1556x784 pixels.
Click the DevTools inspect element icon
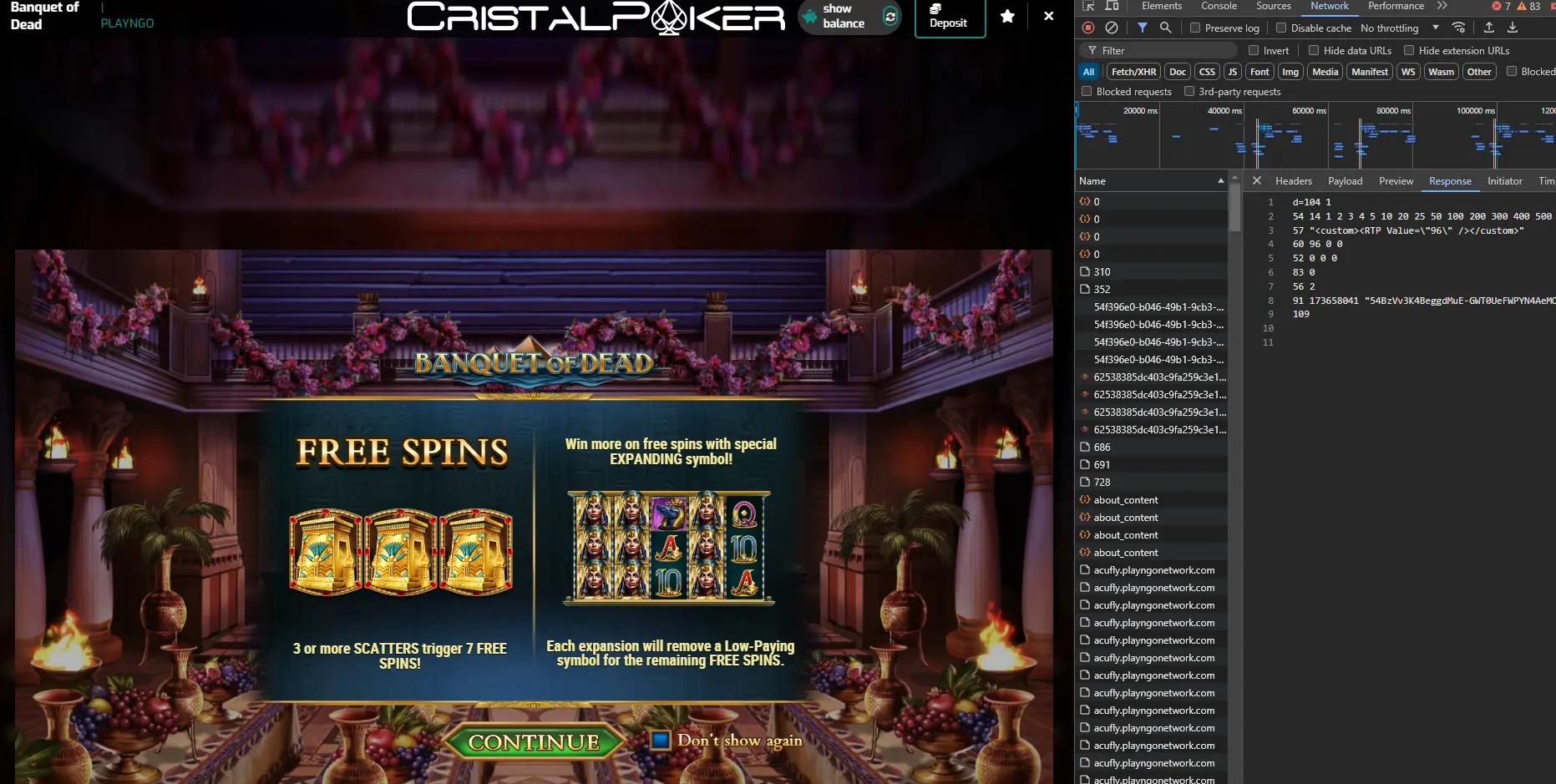(1088, 6)
